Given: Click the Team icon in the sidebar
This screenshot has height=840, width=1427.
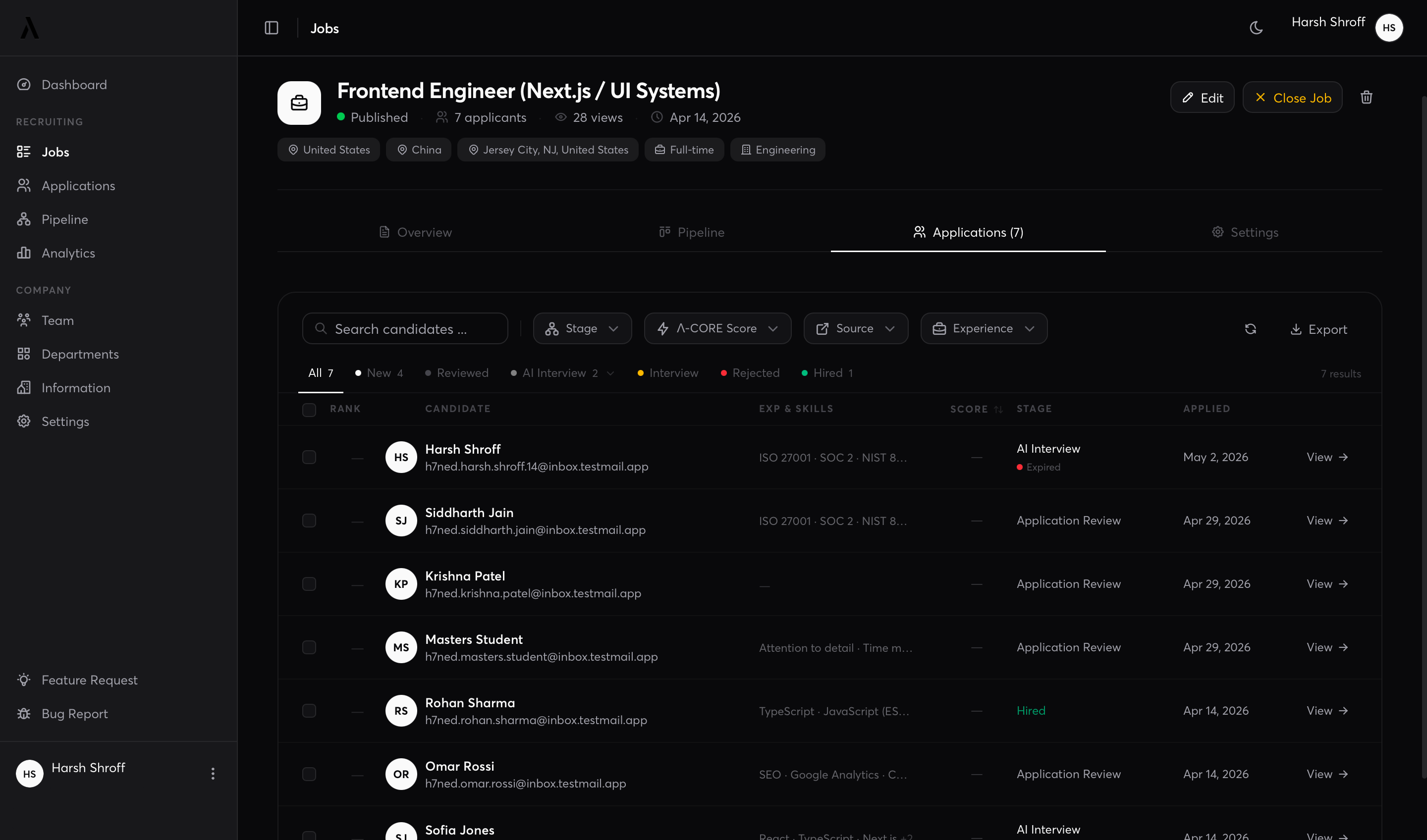Looking at the screenshot, I should click(x=24, y=320).
